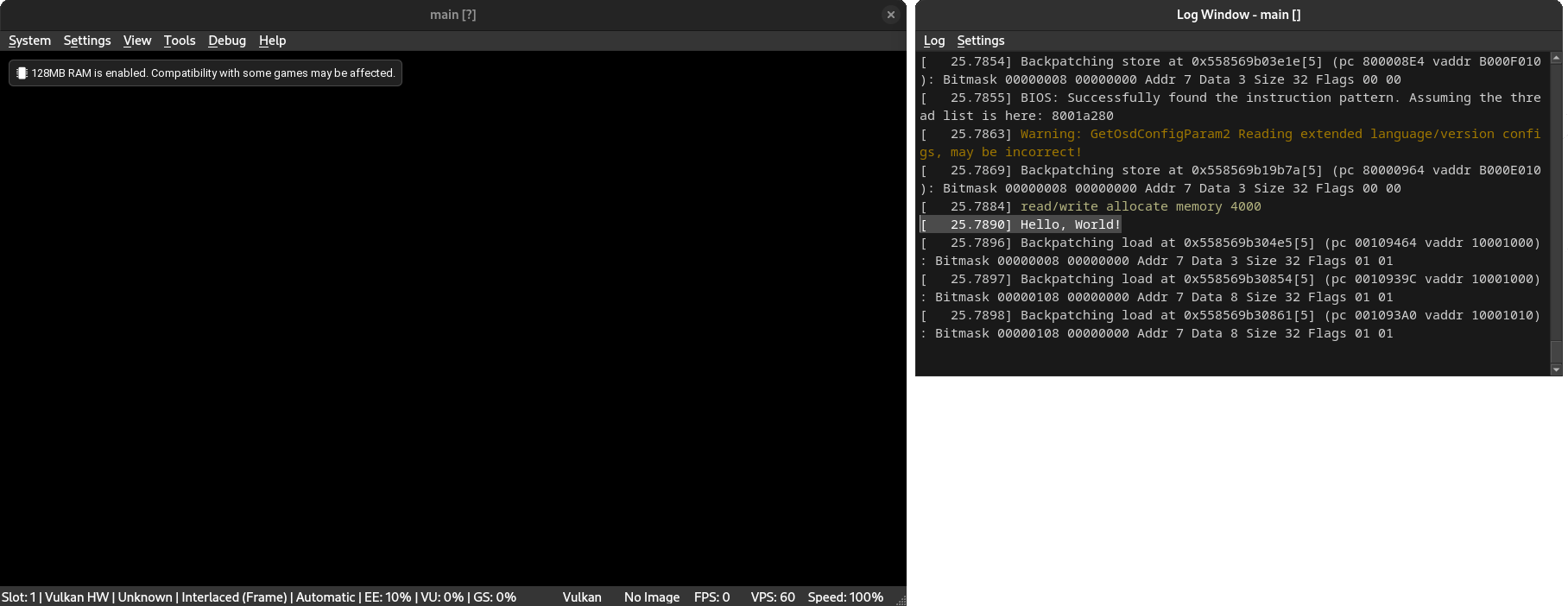The height and width of the screenshot is (606, 1568).
Task: Click the log line timestamped 25.7896
Action: (1230, 251)
